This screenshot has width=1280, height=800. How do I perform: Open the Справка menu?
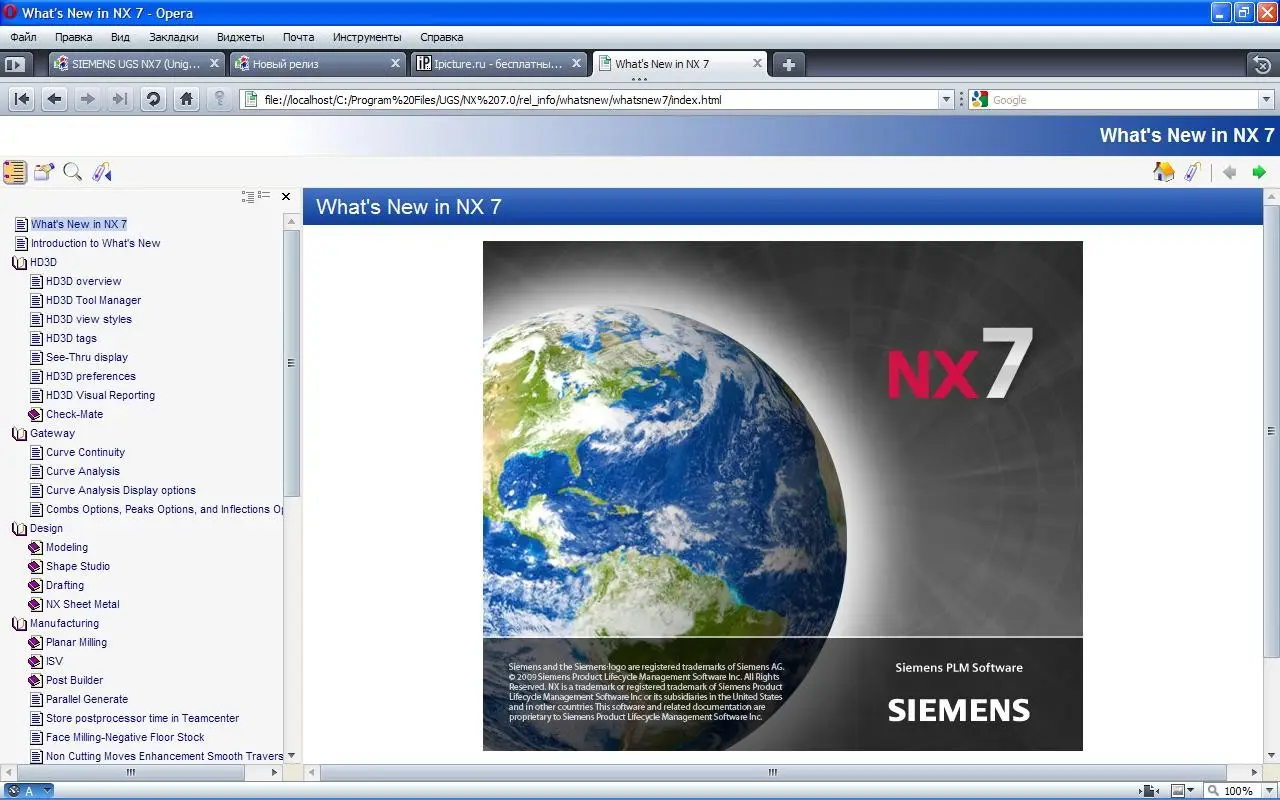pos(442,37)
